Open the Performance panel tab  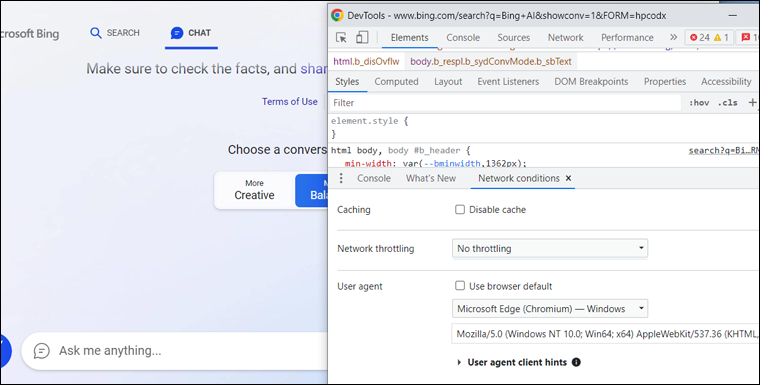point(627,37)
